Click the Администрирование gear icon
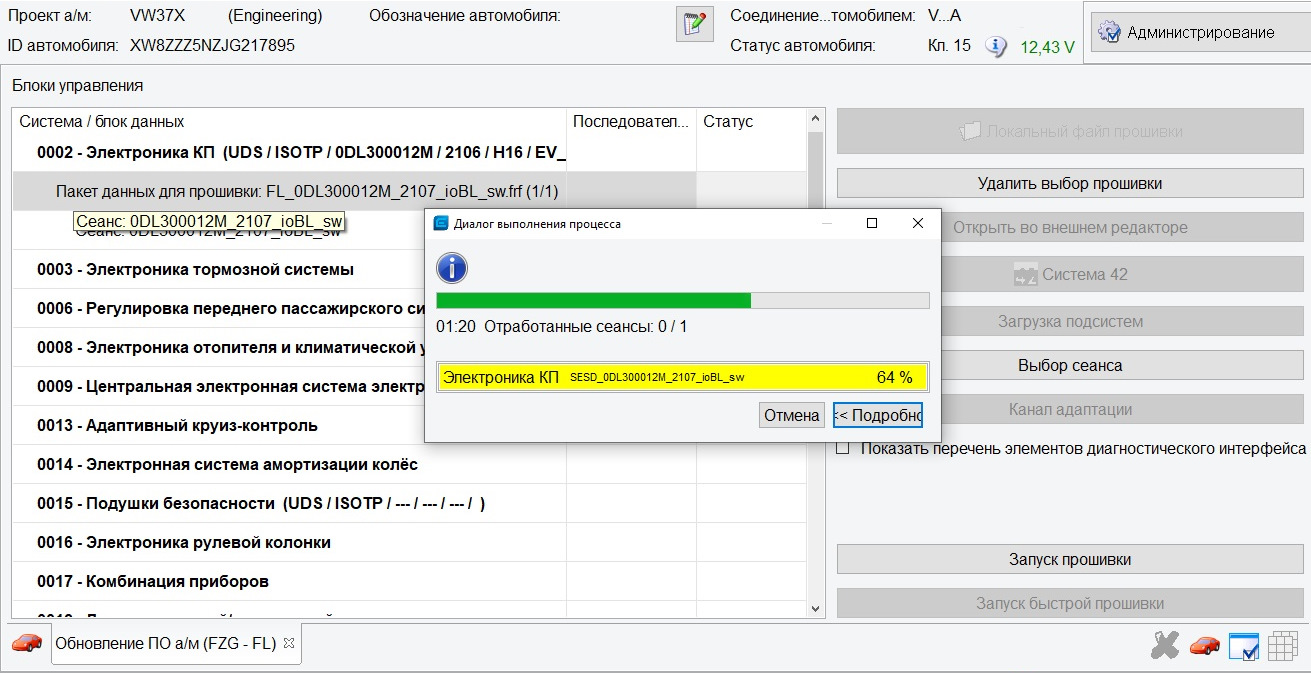 pyautogui.click(x=1109, y=32)
